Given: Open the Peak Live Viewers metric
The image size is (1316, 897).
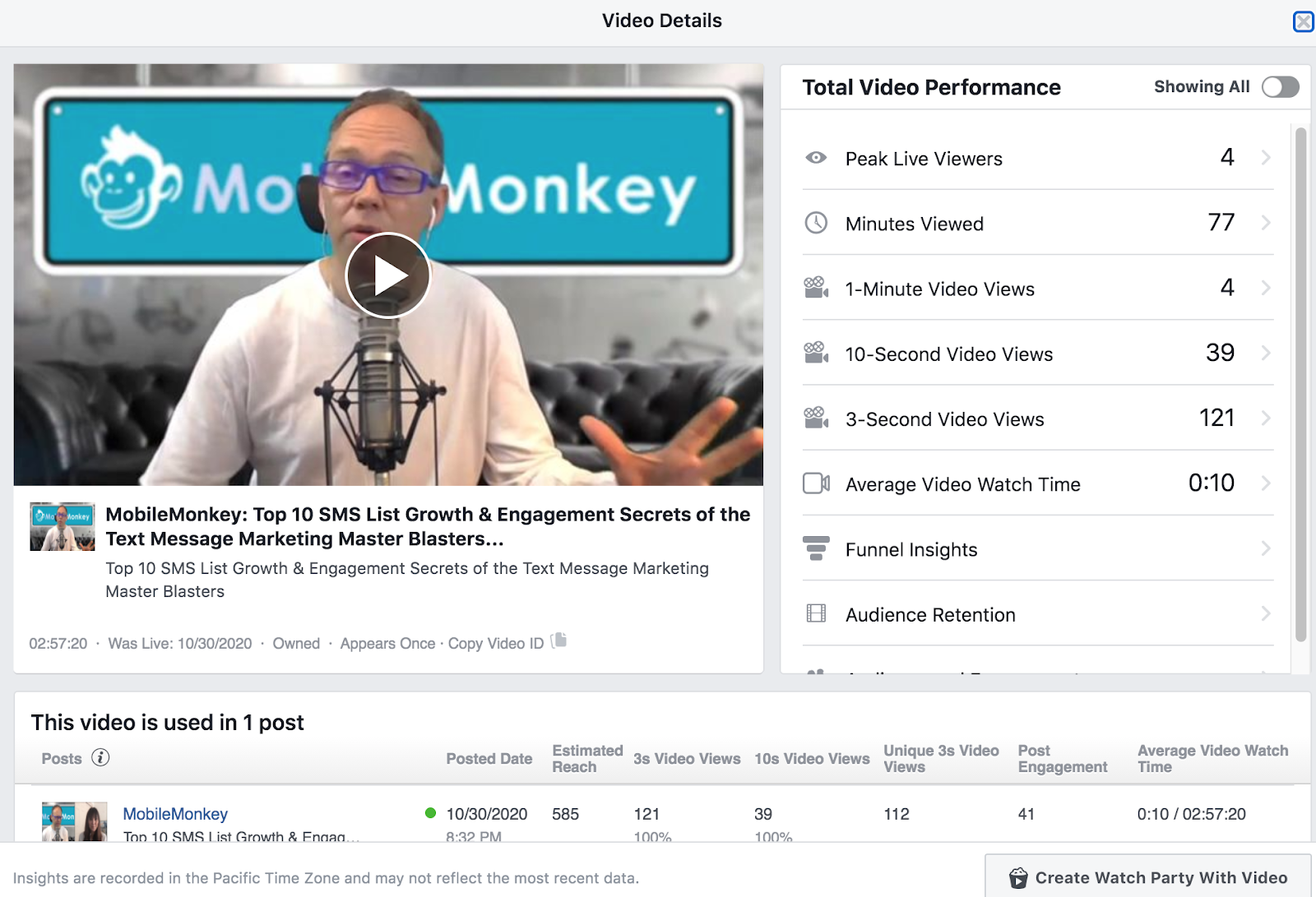Looking at the screenshot, I should click(x=1038, y=158).
